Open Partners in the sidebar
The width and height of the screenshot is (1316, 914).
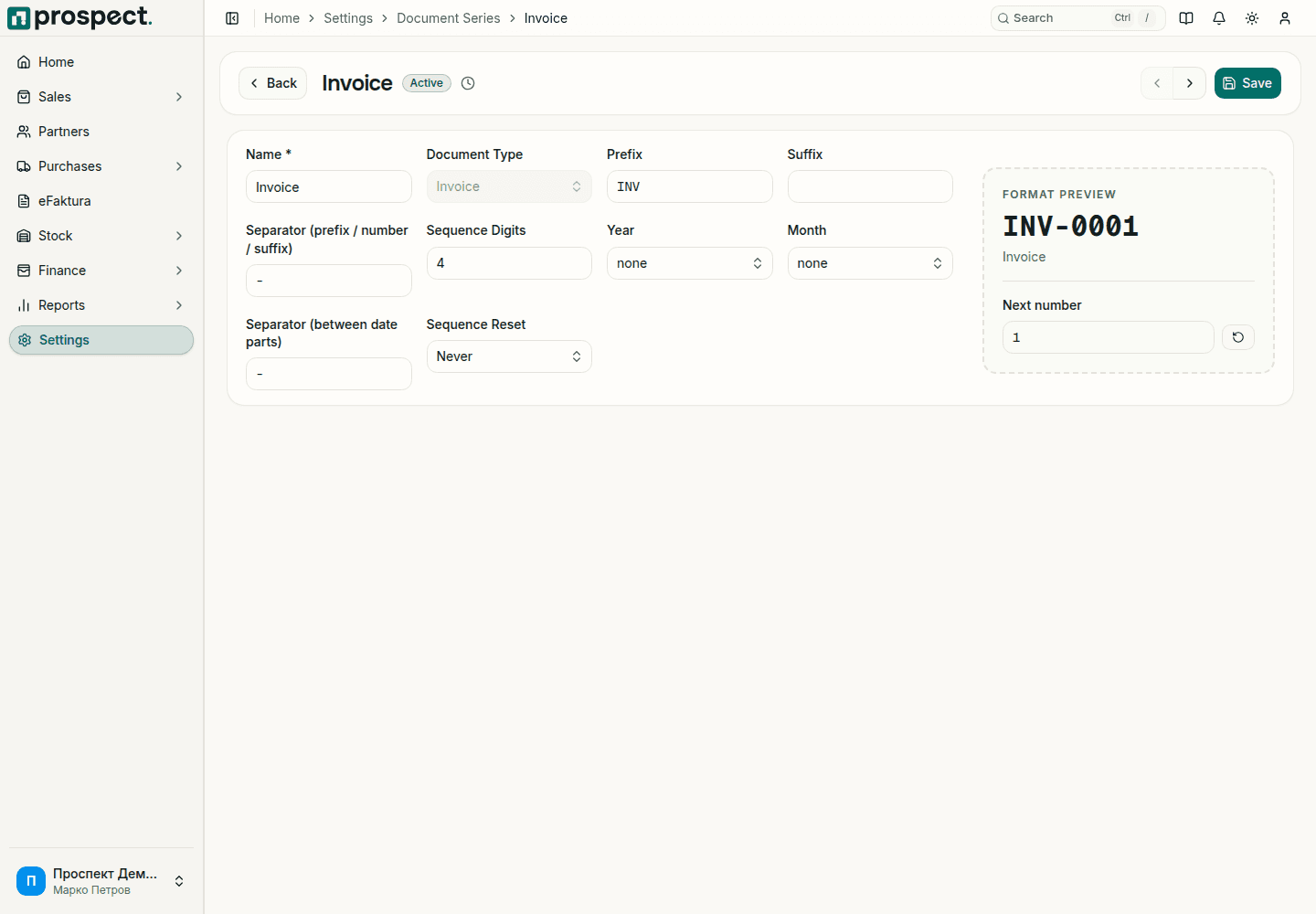click(101, 132)
